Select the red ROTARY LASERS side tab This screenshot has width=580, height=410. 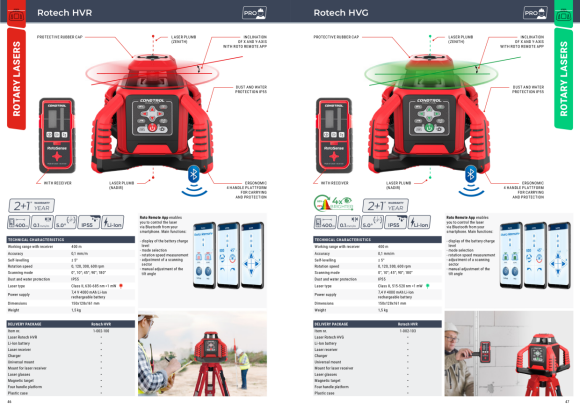click(x=16, y=79)
